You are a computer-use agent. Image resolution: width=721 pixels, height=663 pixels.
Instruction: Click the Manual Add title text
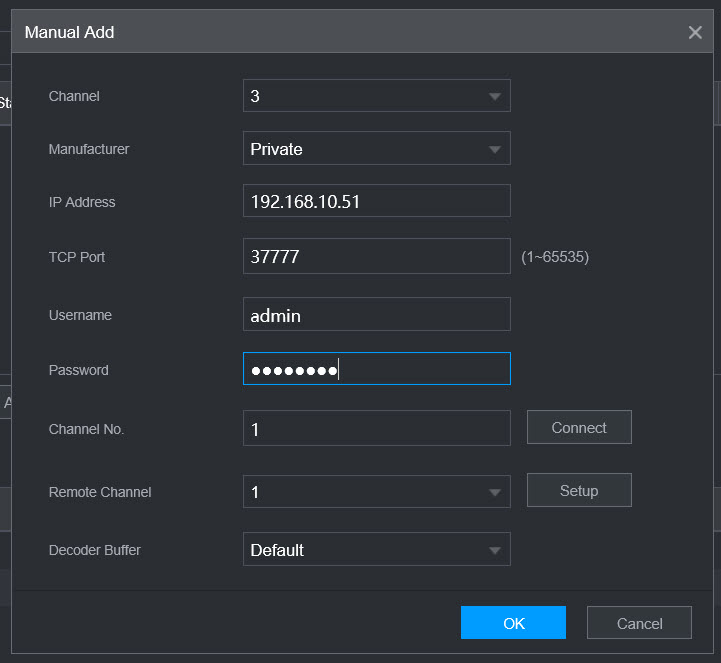coord(70,32)
